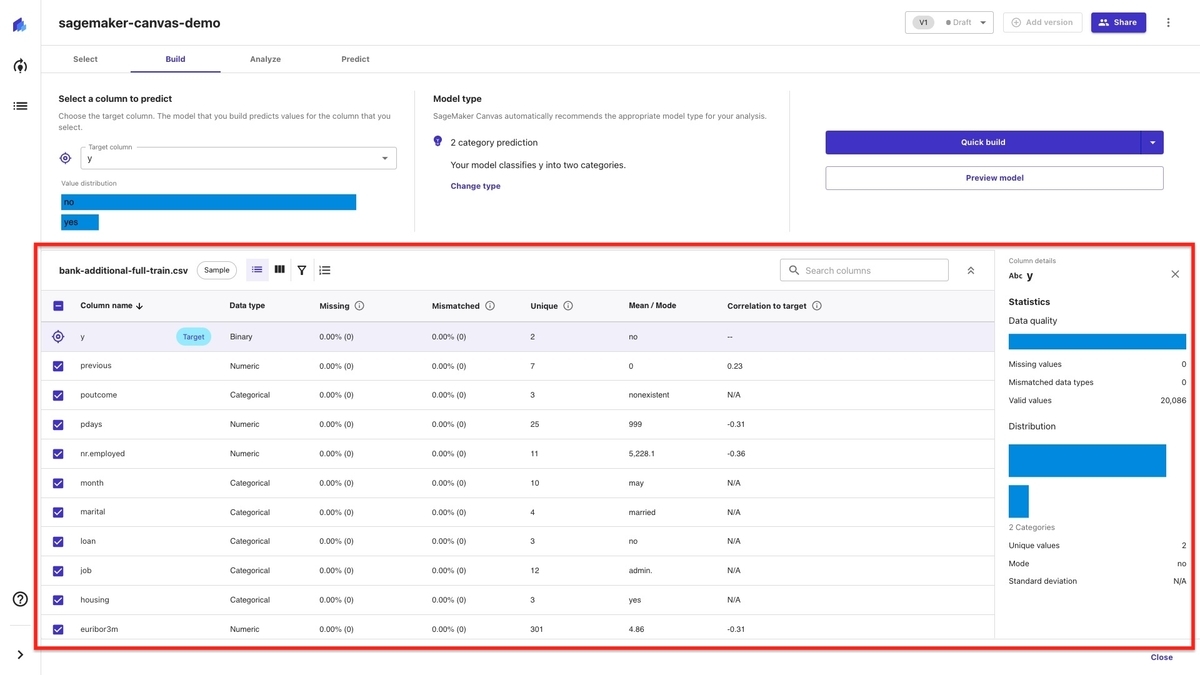Click the Mismatched info icon
Screen dimensions: 1200x675
[490, 306]
